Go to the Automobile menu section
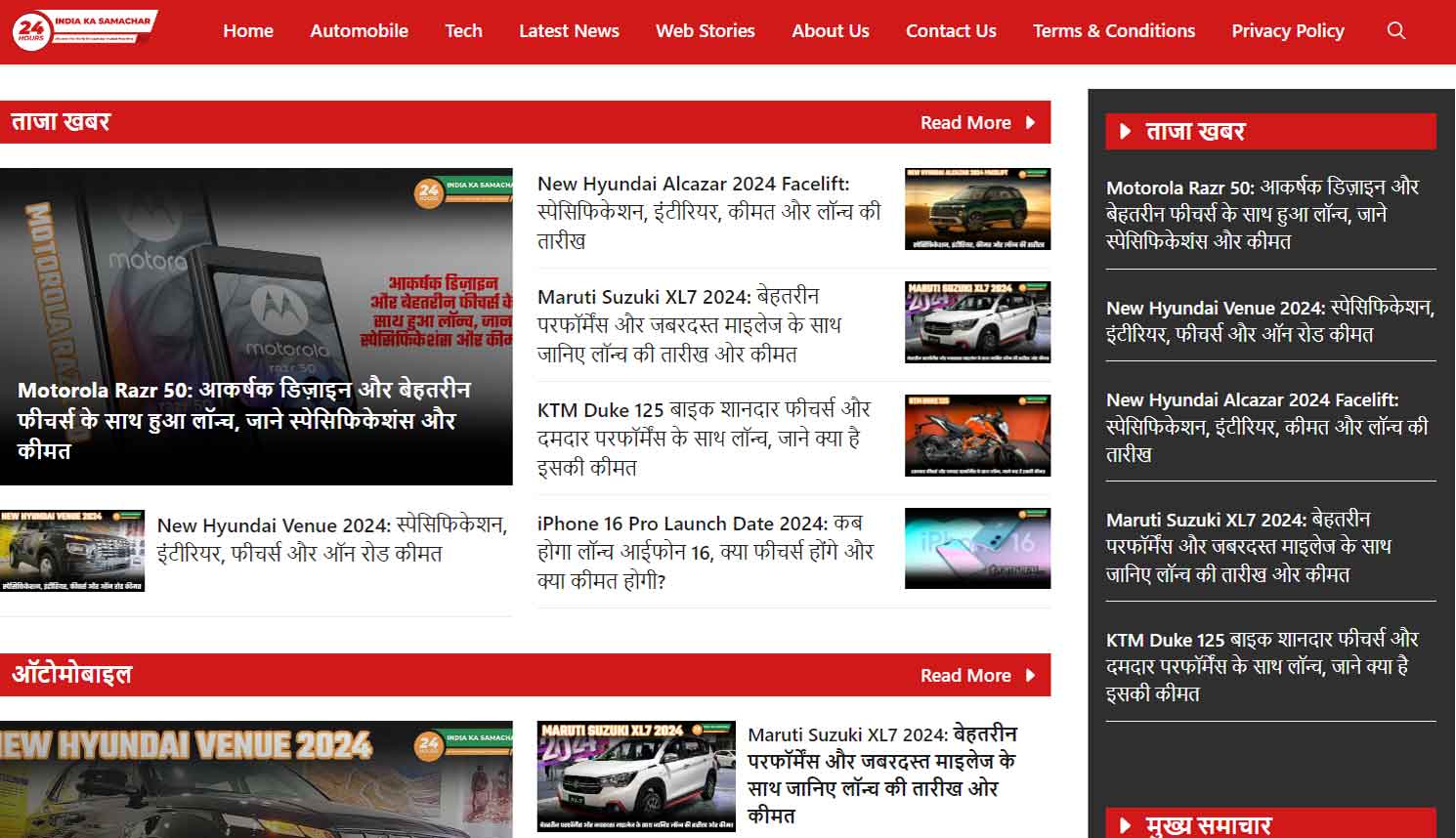The width and height of the screenshot is (1456, 838). click(x=359, y=30)
